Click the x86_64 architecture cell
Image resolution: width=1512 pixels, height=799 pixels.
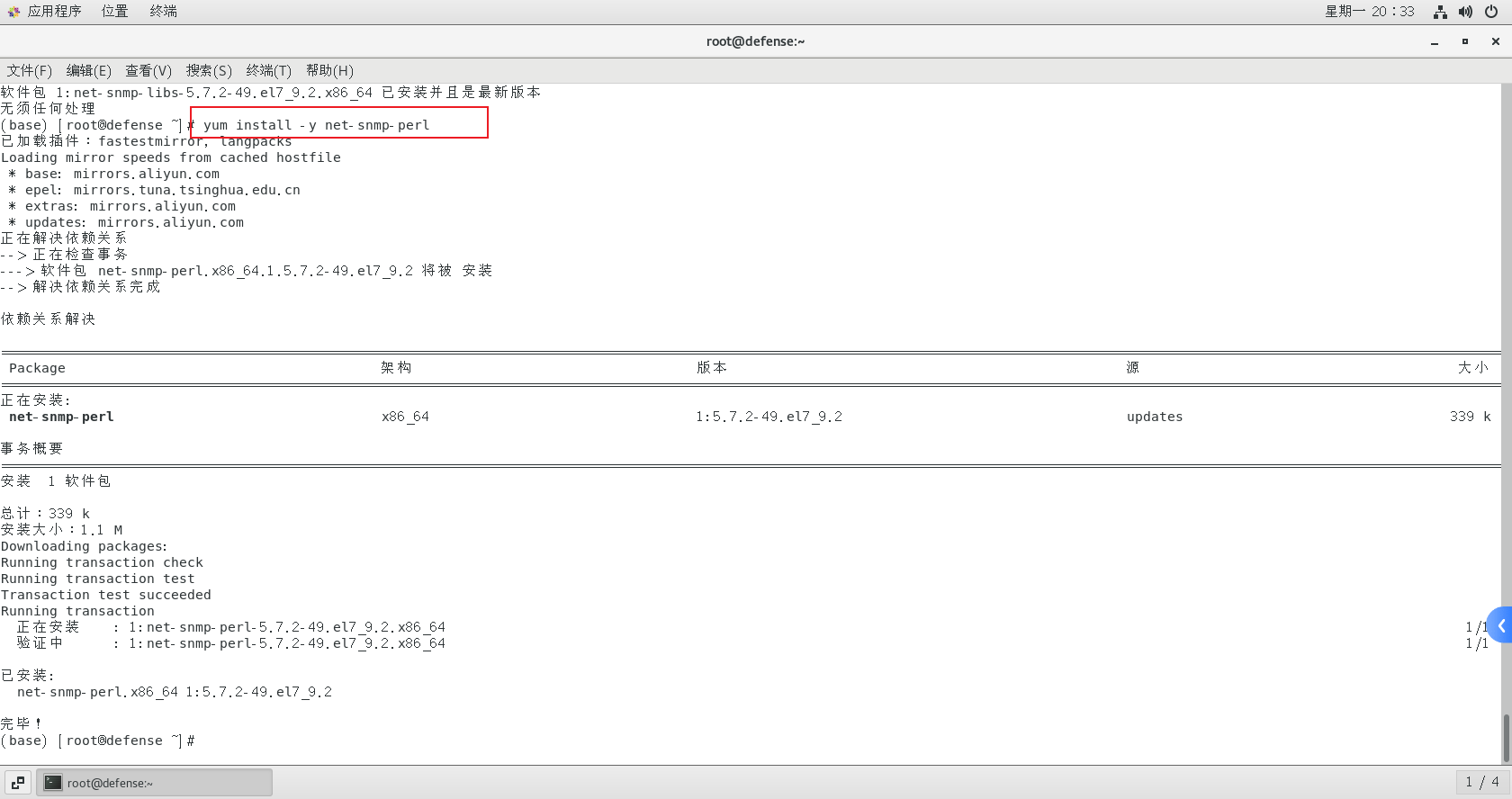coord(405,417)
